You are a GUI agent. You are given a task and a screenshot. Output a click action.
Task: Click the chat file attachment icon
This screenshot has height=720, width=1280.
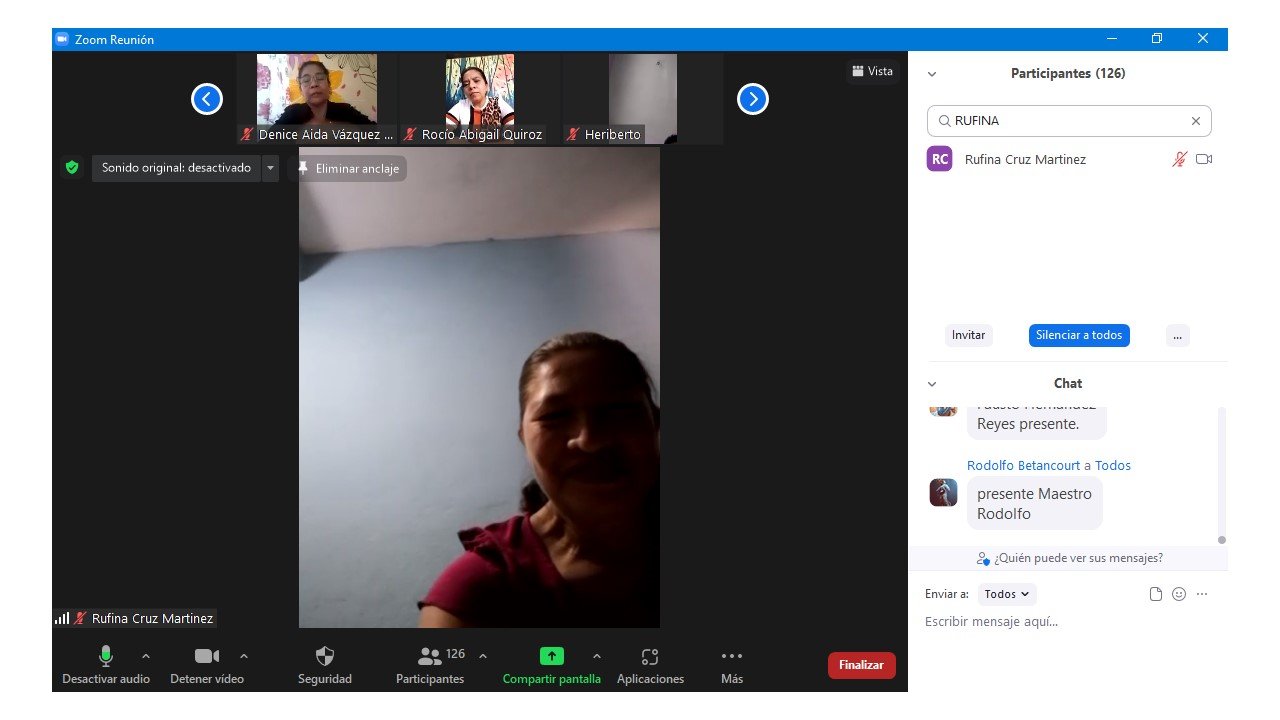(1156, 594)
